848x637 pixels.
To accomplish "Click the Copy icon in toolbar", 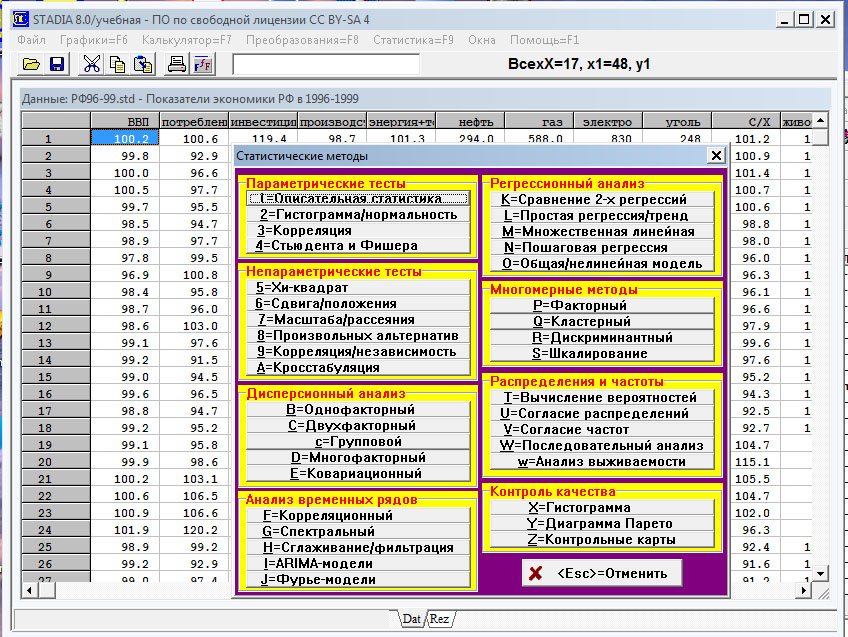I will (x=118, y=65).
